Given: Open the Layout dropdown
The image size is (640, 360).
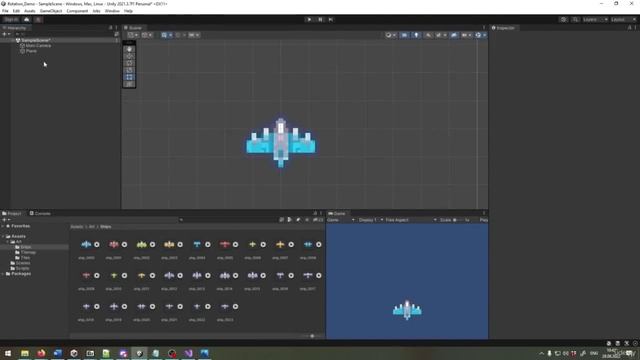Looking at the screenshot, I should [623, 20].
